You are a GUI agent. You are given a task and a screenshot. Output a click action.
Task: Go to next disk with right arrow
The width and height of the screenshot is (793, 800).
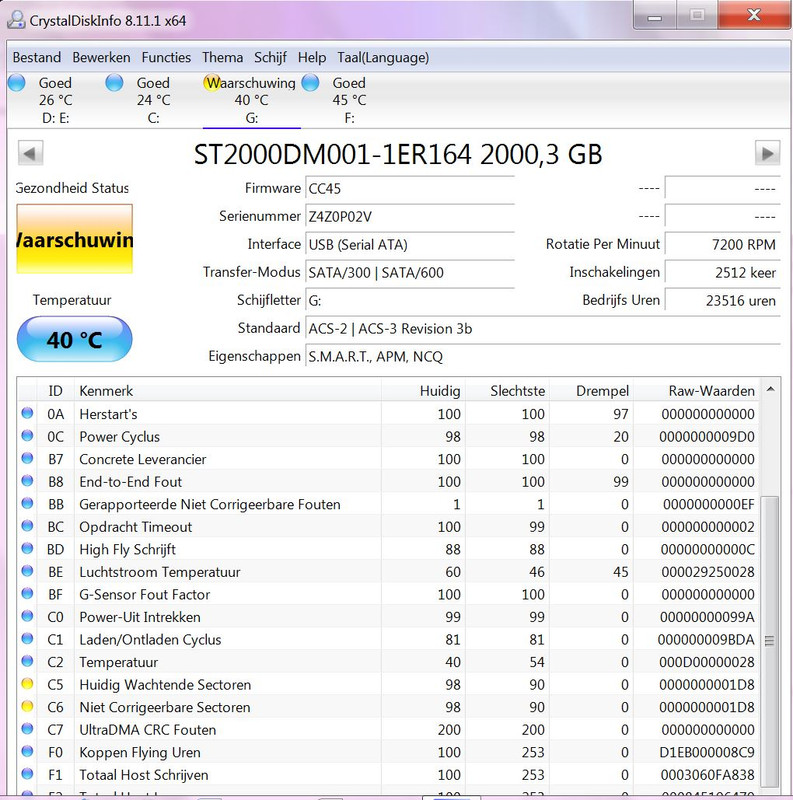767,153
